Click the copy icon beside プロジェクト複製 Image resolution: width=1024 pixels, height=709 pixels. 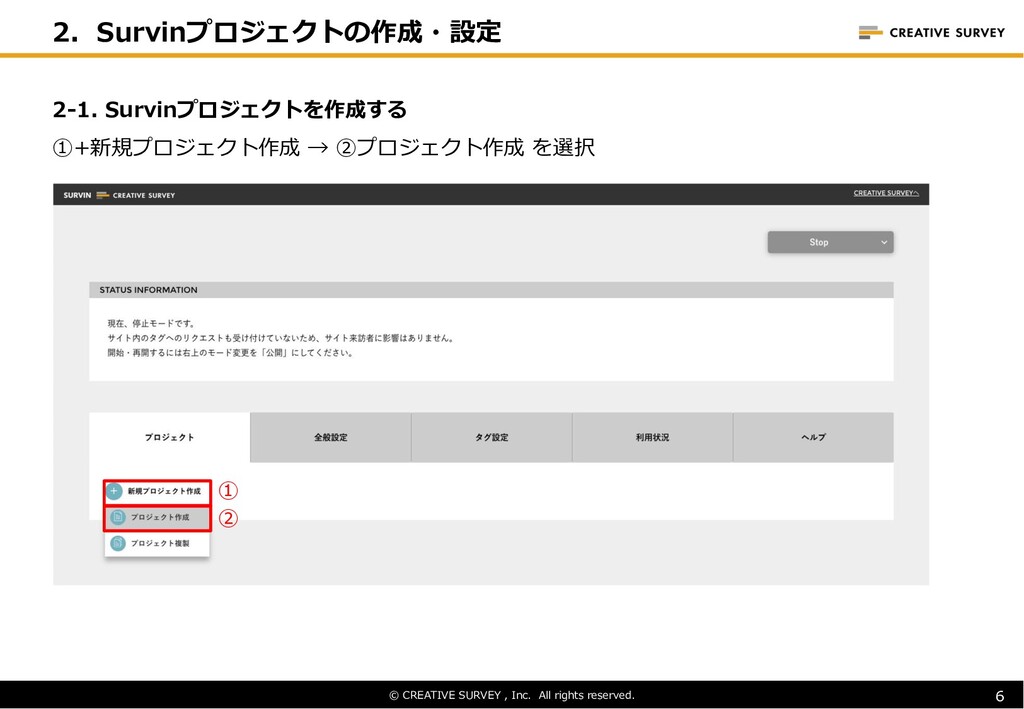click(118, 543)
